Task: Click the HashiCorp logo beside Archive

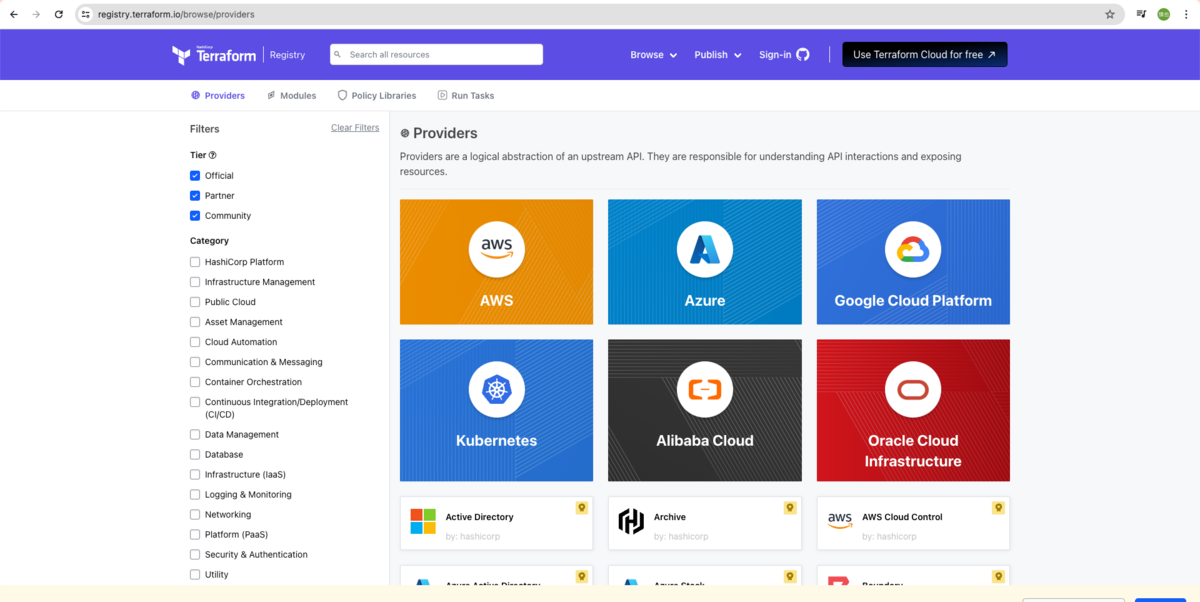Action: click(631, 521)
